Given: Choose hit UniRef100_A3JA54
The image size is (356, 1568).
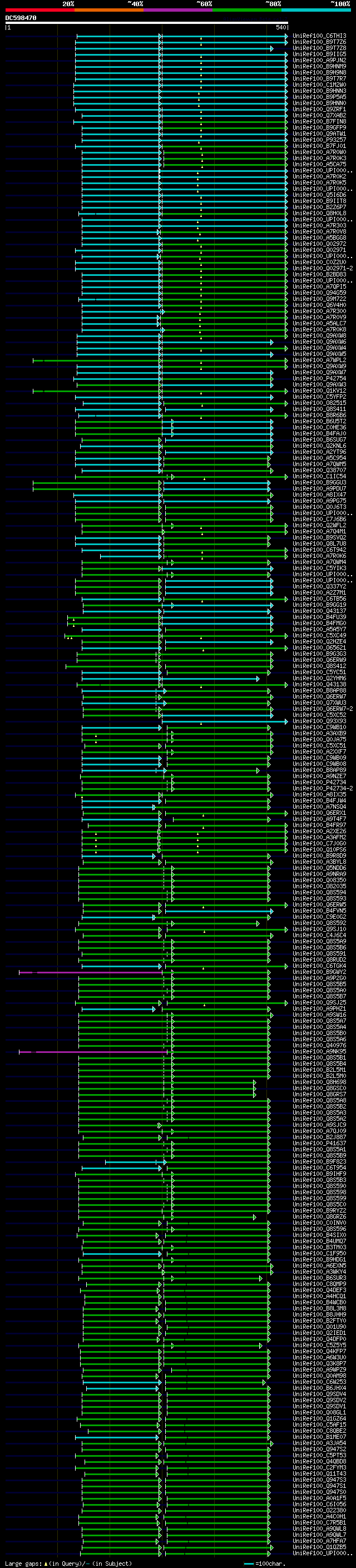Looking at the screenshot, I should point(319,1443).
